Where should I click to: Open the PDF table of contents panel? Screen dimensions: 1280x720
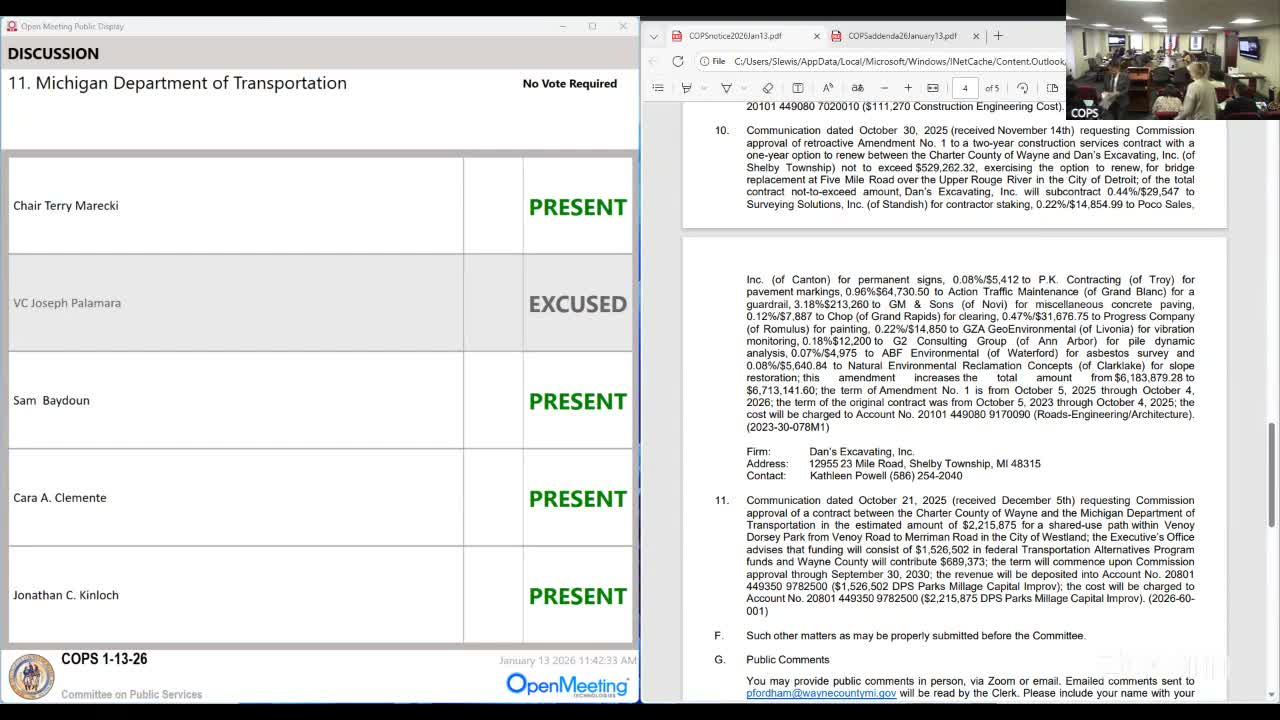pyautogui.click(x=658, y=88)
